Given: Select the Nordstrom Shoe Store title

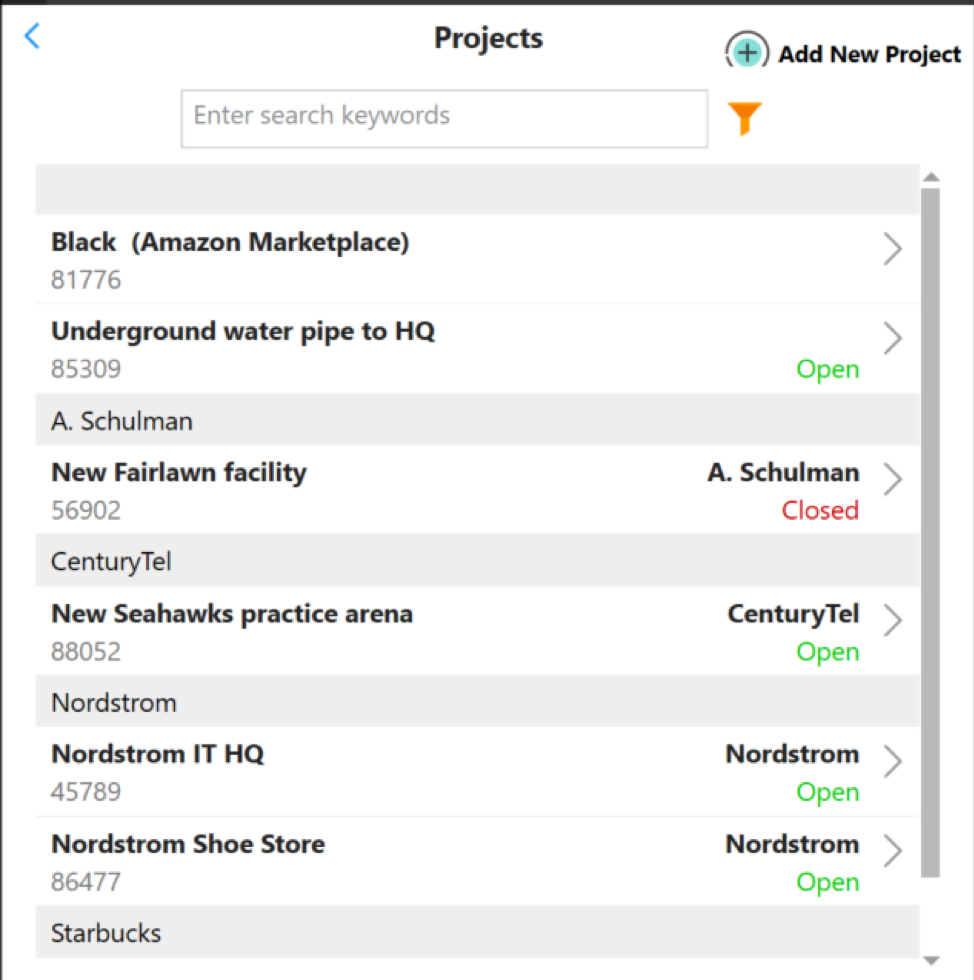Looking at the screenshot, I should [x=188, y=844].
